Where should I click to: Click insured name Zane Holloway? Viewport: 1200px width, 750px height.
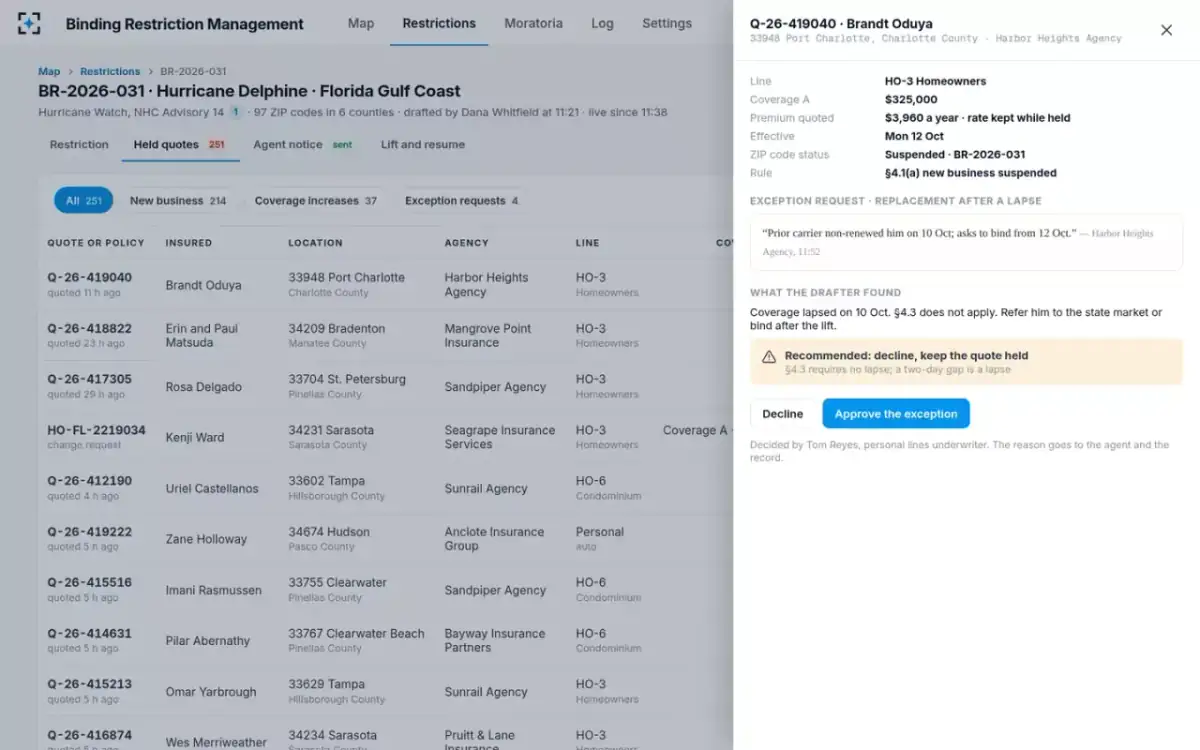click(206, 539)
